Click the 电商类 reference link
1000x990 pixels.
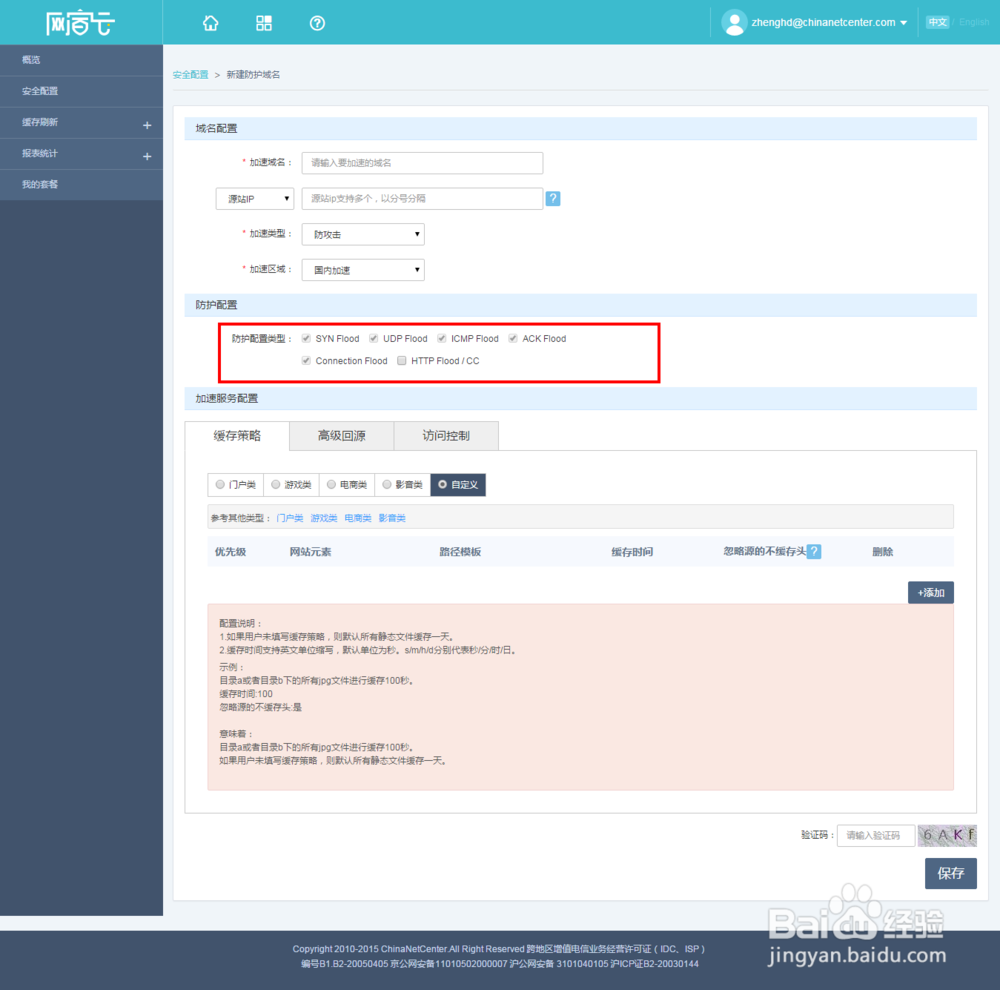click(x=358, y=518)
